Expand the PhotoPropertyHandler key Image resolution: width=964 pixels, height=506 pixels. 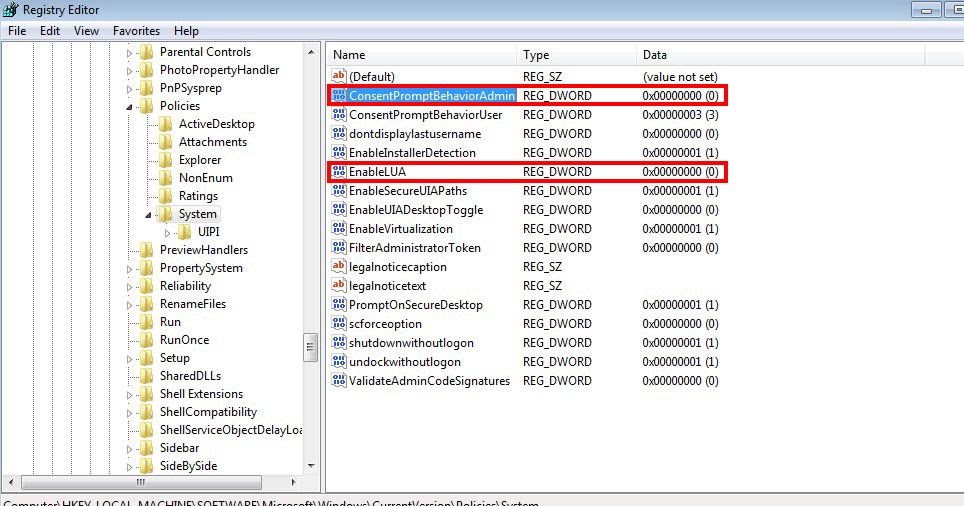[130, 71]
